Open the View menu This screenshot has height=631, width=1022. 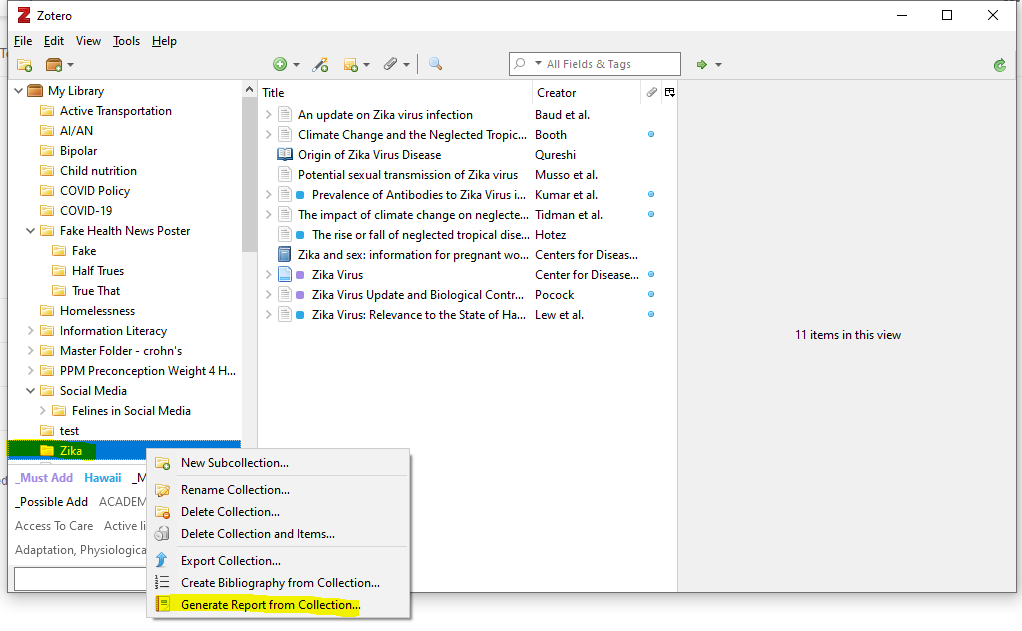pyautogui.click(x=88, y=41)
